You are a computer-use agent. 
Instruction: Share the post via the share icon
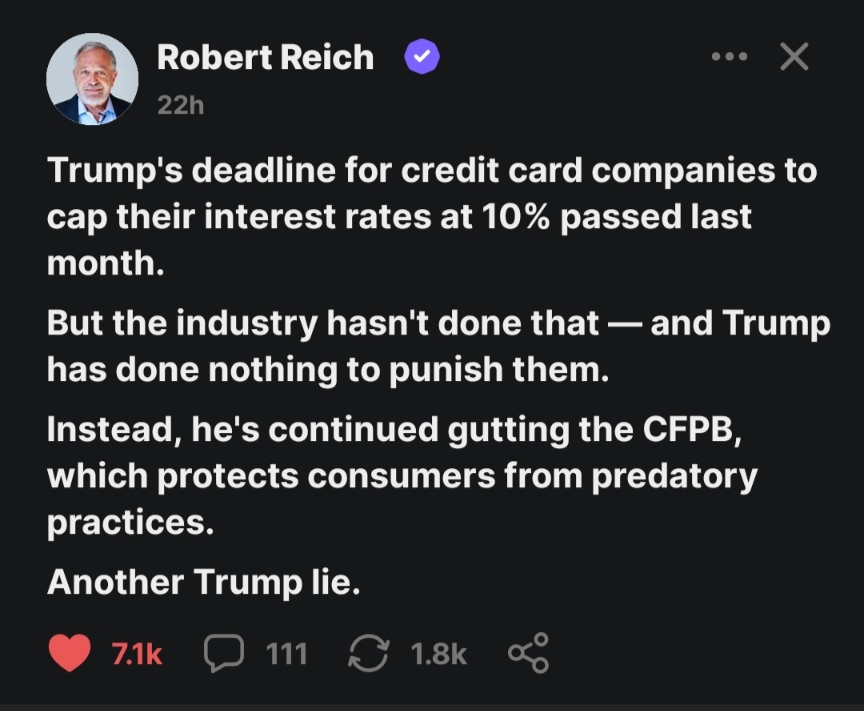(528, 654)
